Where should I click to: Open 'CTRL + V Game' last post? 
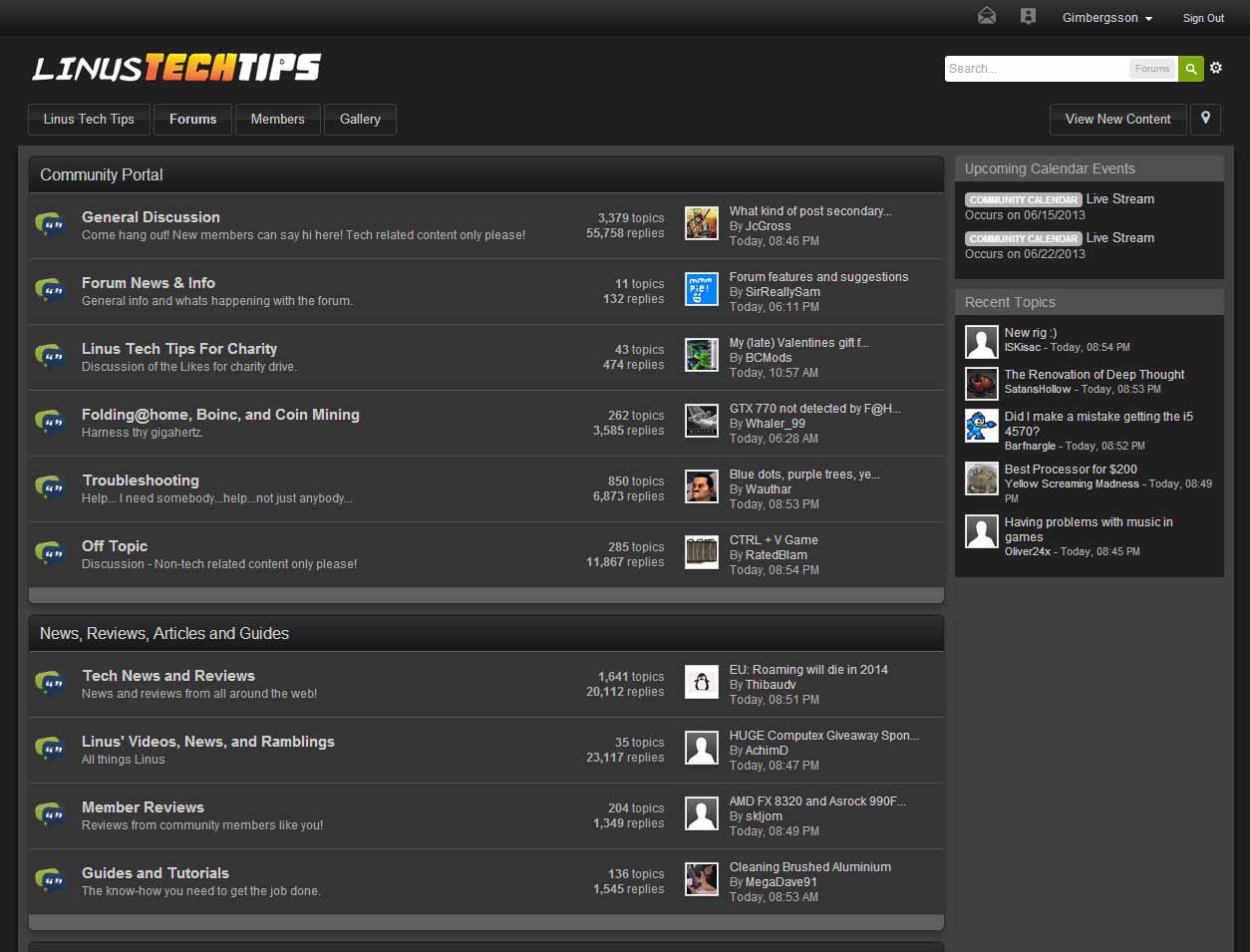[x=774, y=539]
